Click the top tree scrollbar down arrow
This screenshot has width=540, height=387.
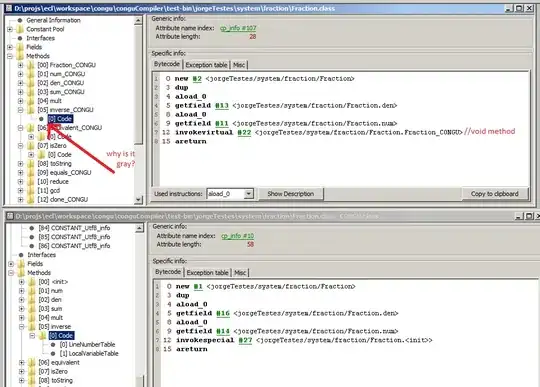tap(138, 200)
